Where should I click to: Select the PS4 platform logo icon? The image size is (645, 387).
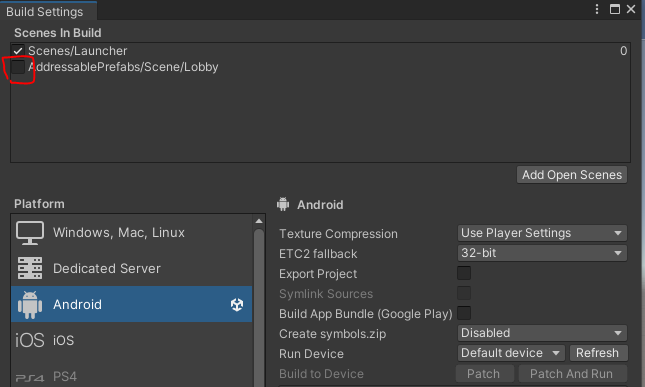(x=30, y=378)
